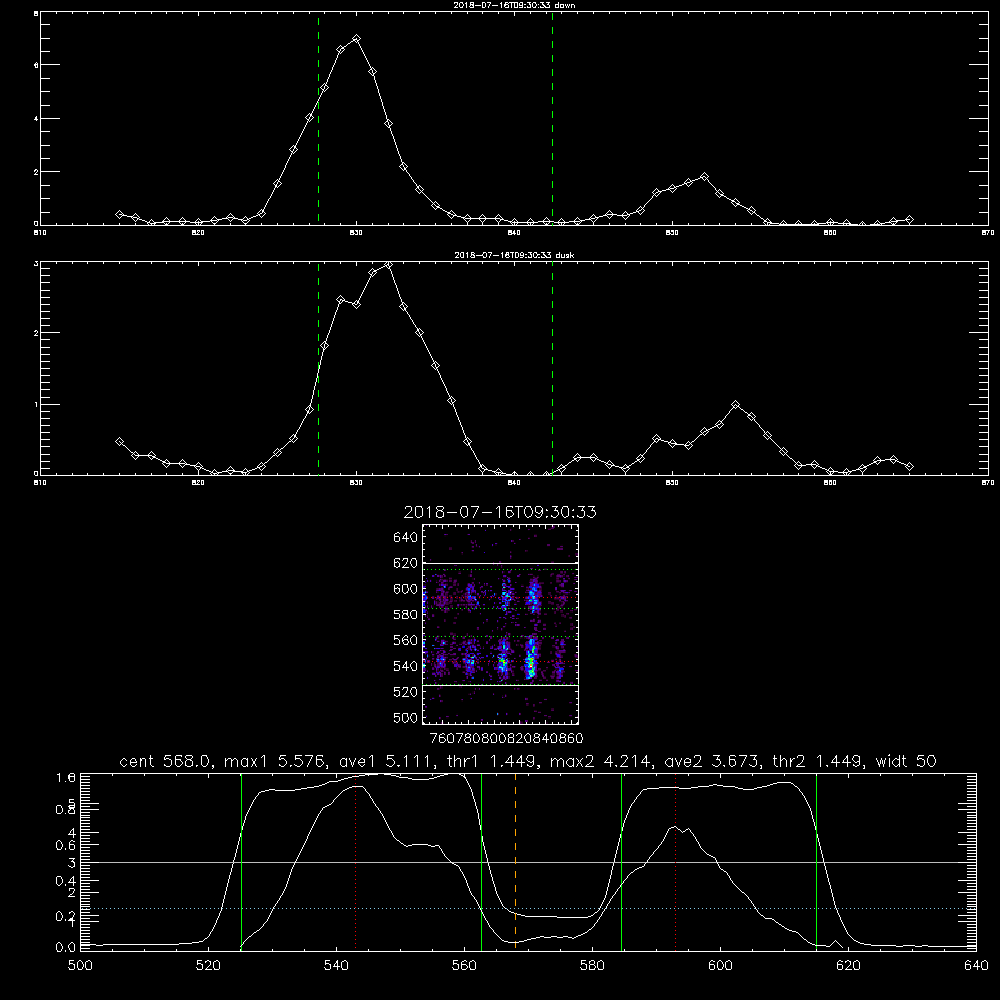Viewport: 1000px width, 1000px height.
Task: Click the 540 label on bottom plot x-axis
Action: pos(336,966)
